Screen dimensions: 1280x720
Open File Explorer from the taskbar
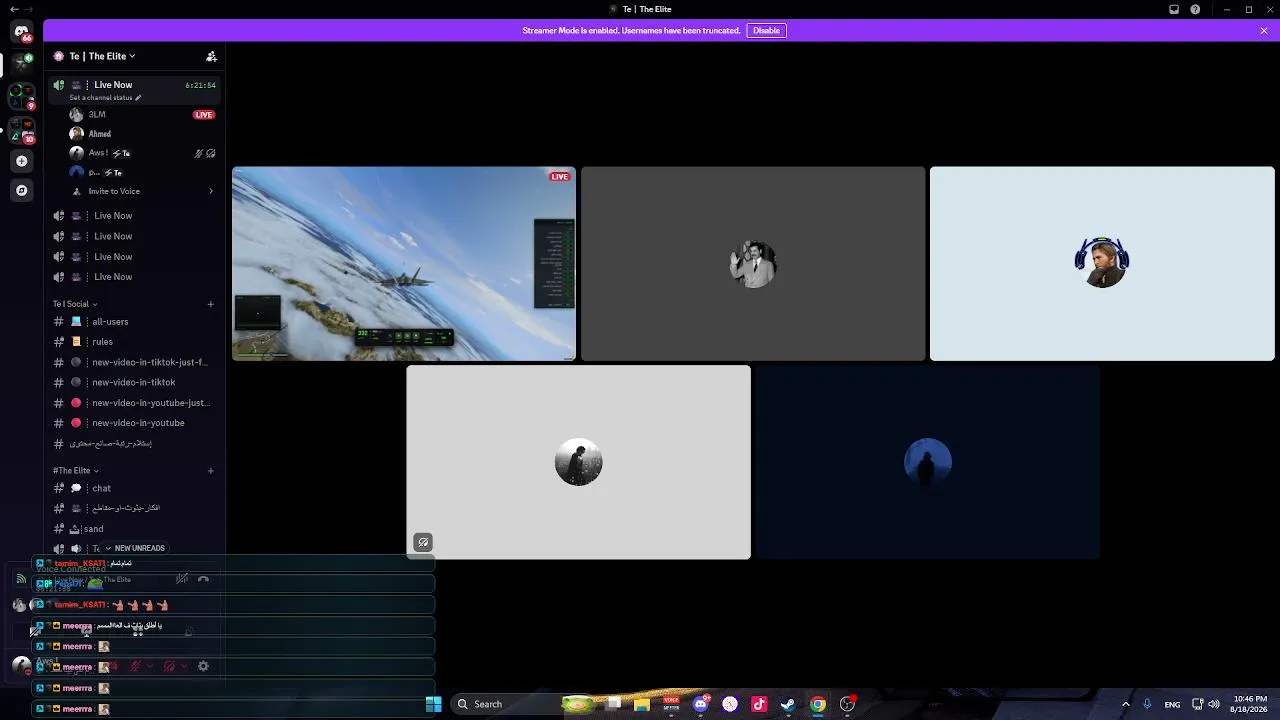[642, 704]
